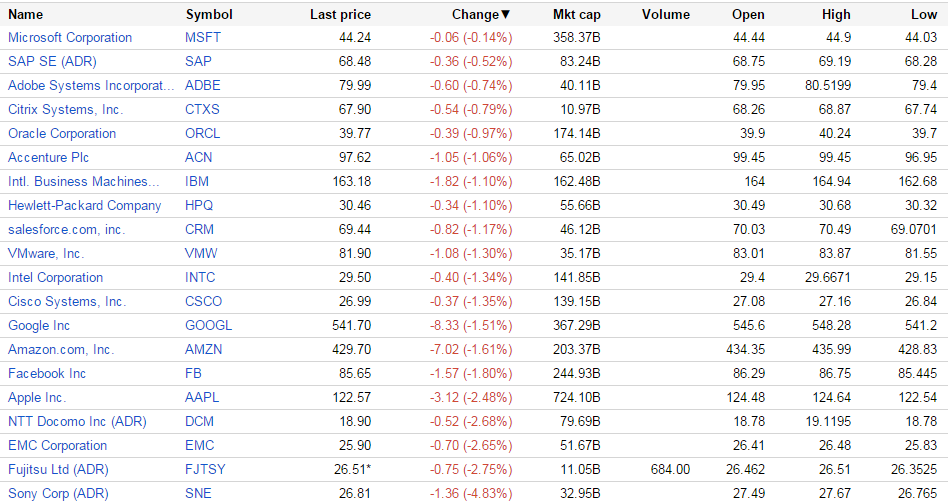Sort by the Change column arrow

click(506, 15)
